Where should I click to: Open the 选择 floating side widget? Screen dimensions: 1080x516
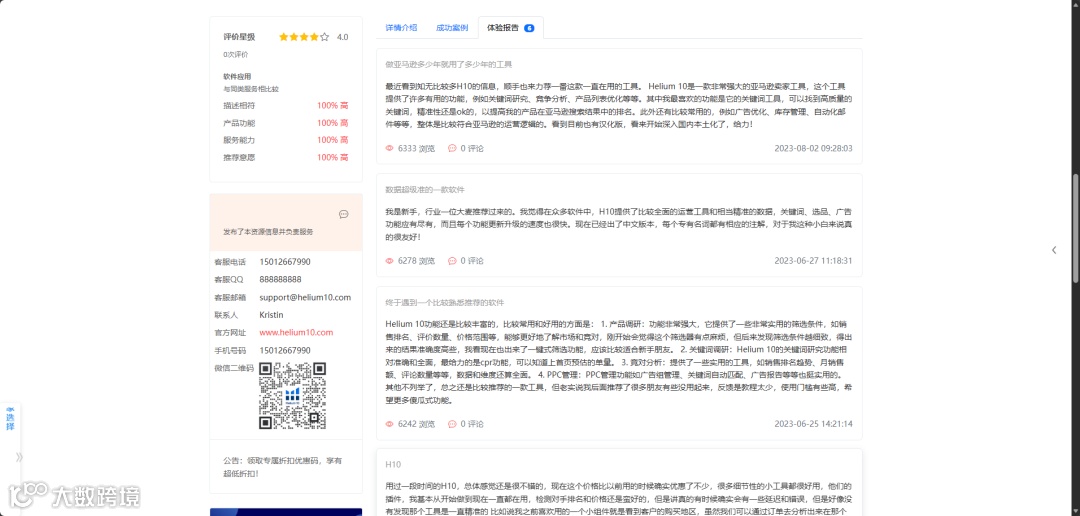tap(10, 418)
